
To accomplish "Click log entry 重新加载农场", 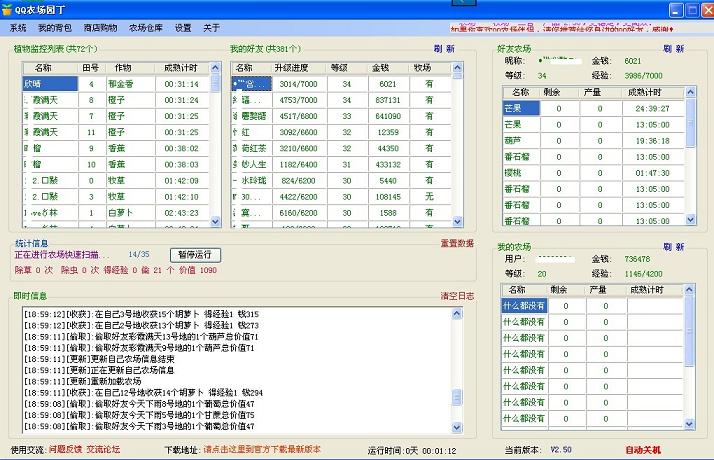I will [82, 381].
